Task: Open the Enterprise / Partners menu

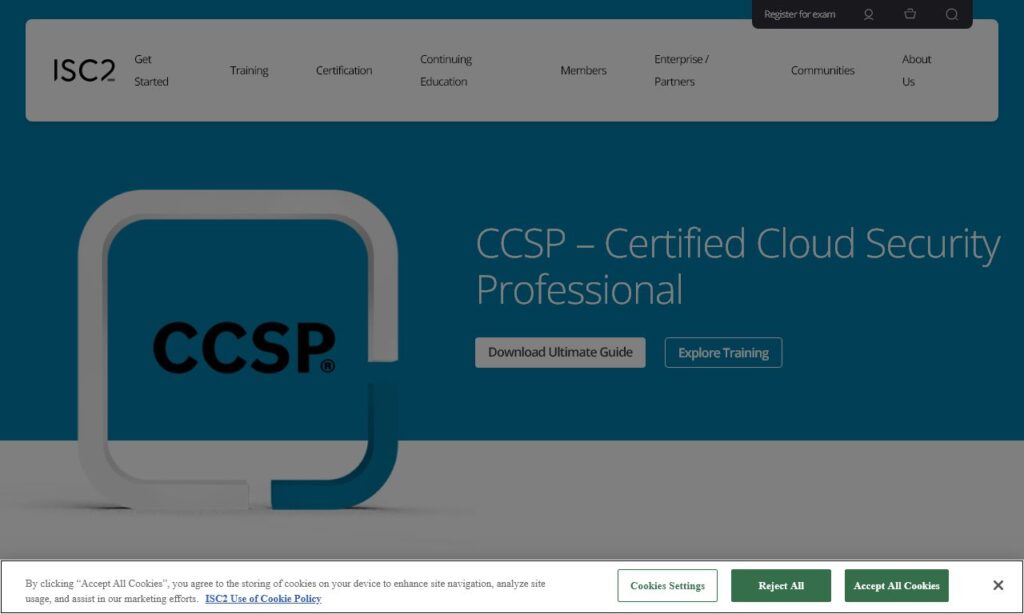Action: pos(680,70)
